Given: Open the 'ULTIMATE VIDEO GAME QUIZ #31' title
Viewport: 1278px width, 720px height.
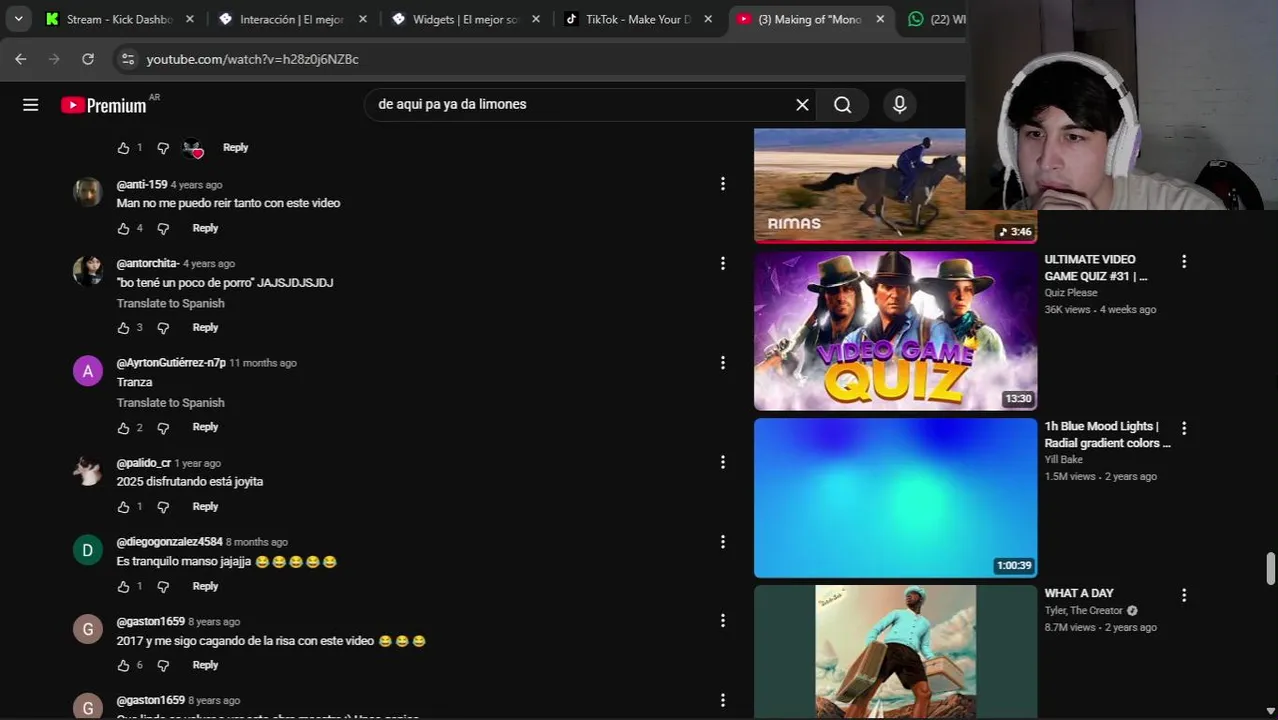Looking at the screenshot, I should point(1097,267).
